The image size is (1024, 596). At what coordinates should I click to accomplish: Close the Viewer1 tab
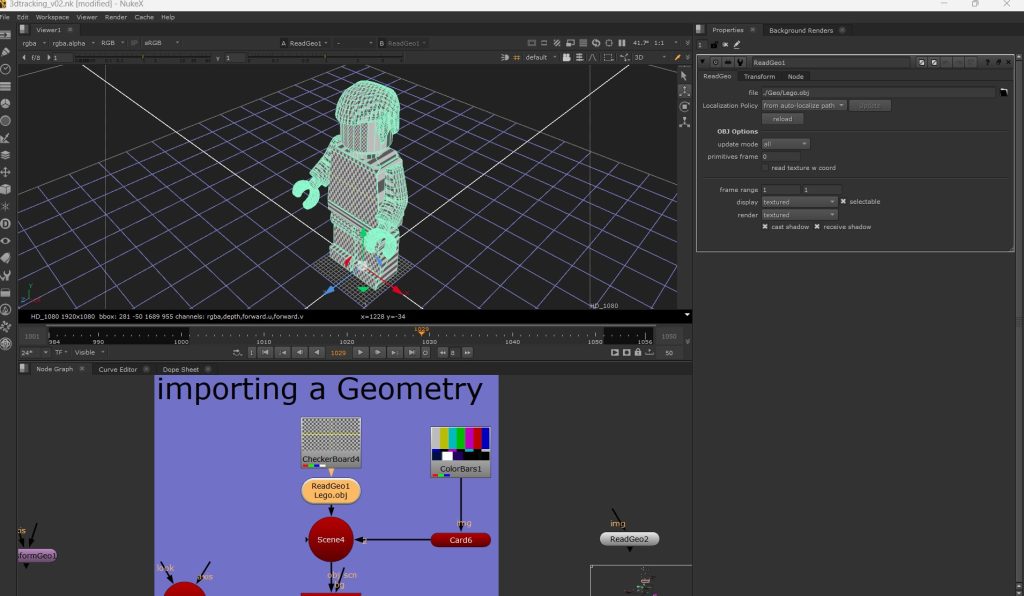tap(70, 30)
